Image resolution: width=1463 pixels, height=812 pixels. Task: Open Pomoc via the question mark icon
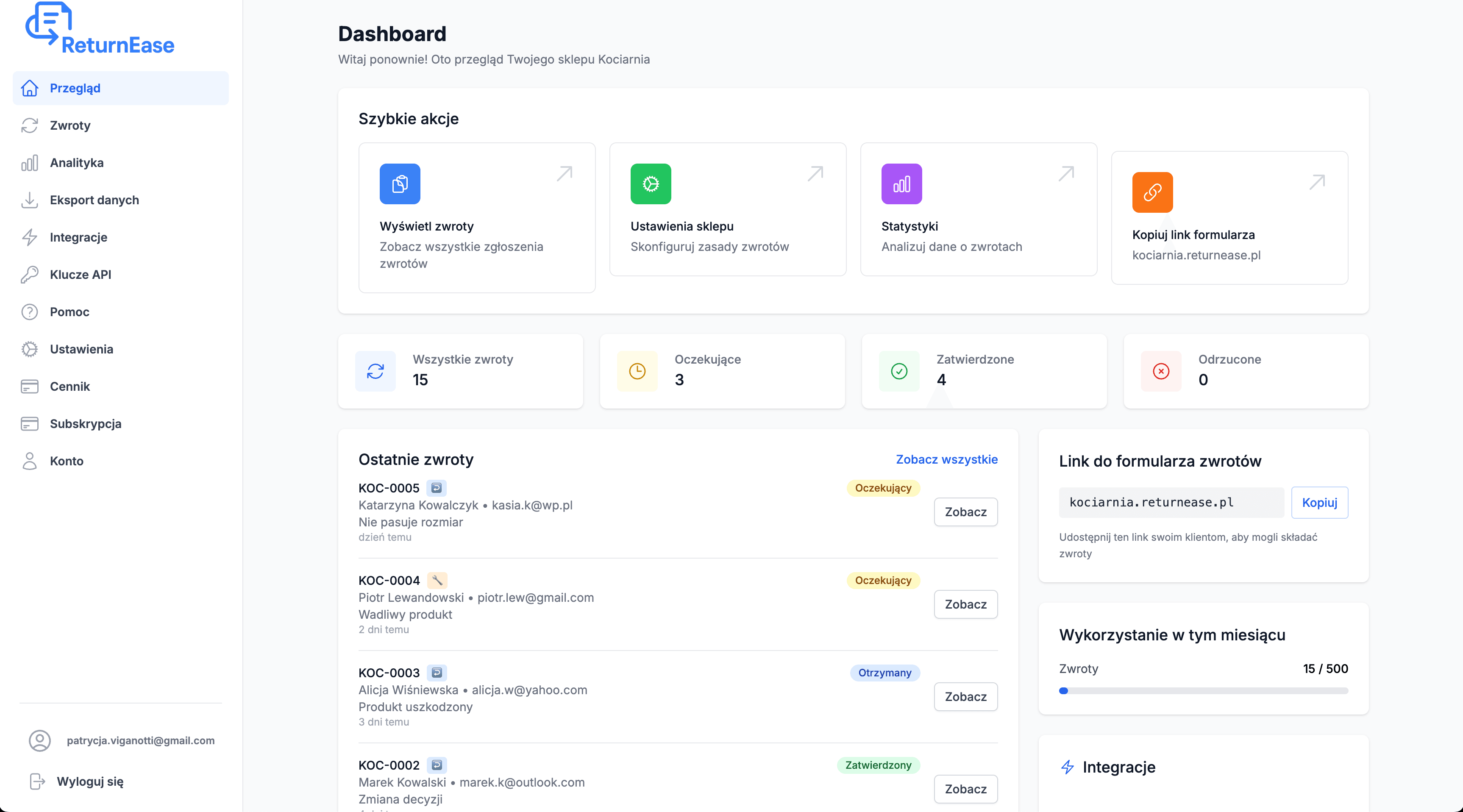30,312
